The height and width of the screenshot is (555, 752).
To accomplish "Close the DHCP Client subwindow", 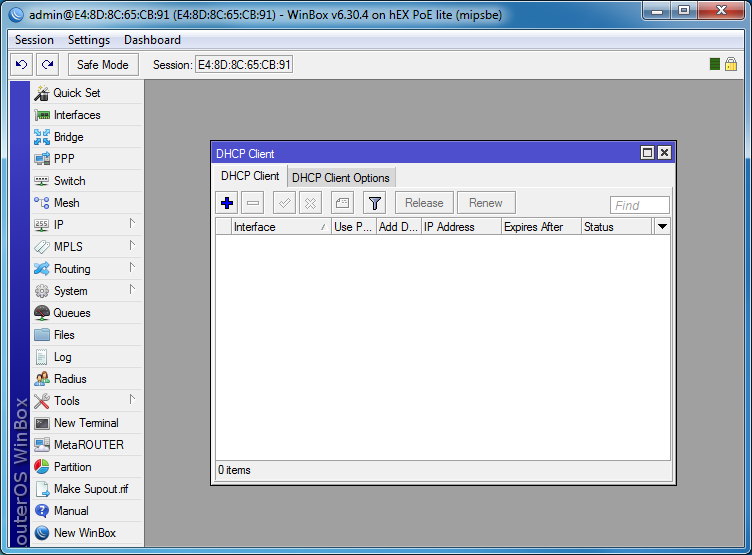I will point(664,153).
